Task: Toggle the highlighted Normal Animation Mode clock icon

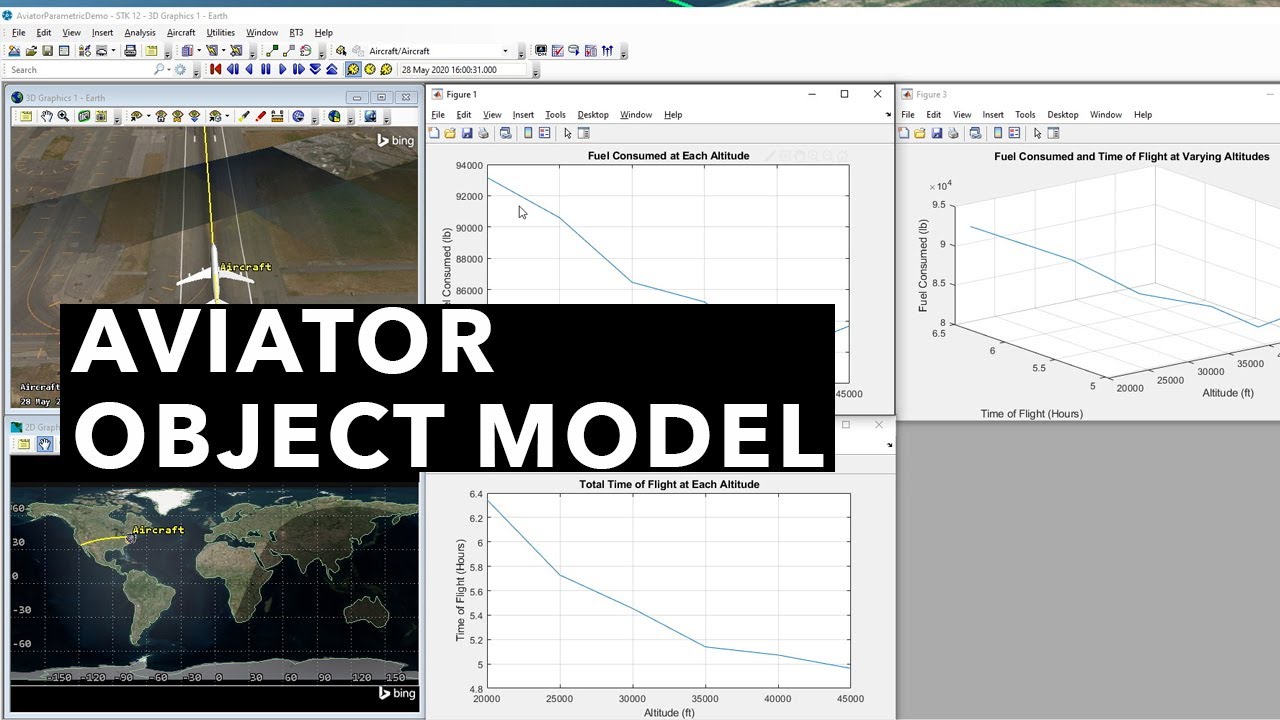Action: pyautogui.click(x=353, y=69)
